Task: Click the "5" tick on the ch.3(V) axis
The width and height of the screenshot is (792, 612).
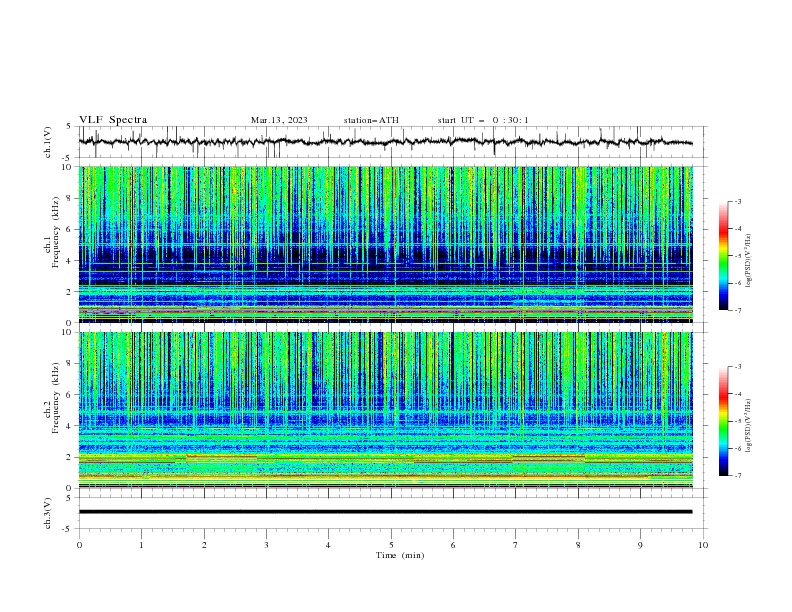Action: click(x=70, y=498)
